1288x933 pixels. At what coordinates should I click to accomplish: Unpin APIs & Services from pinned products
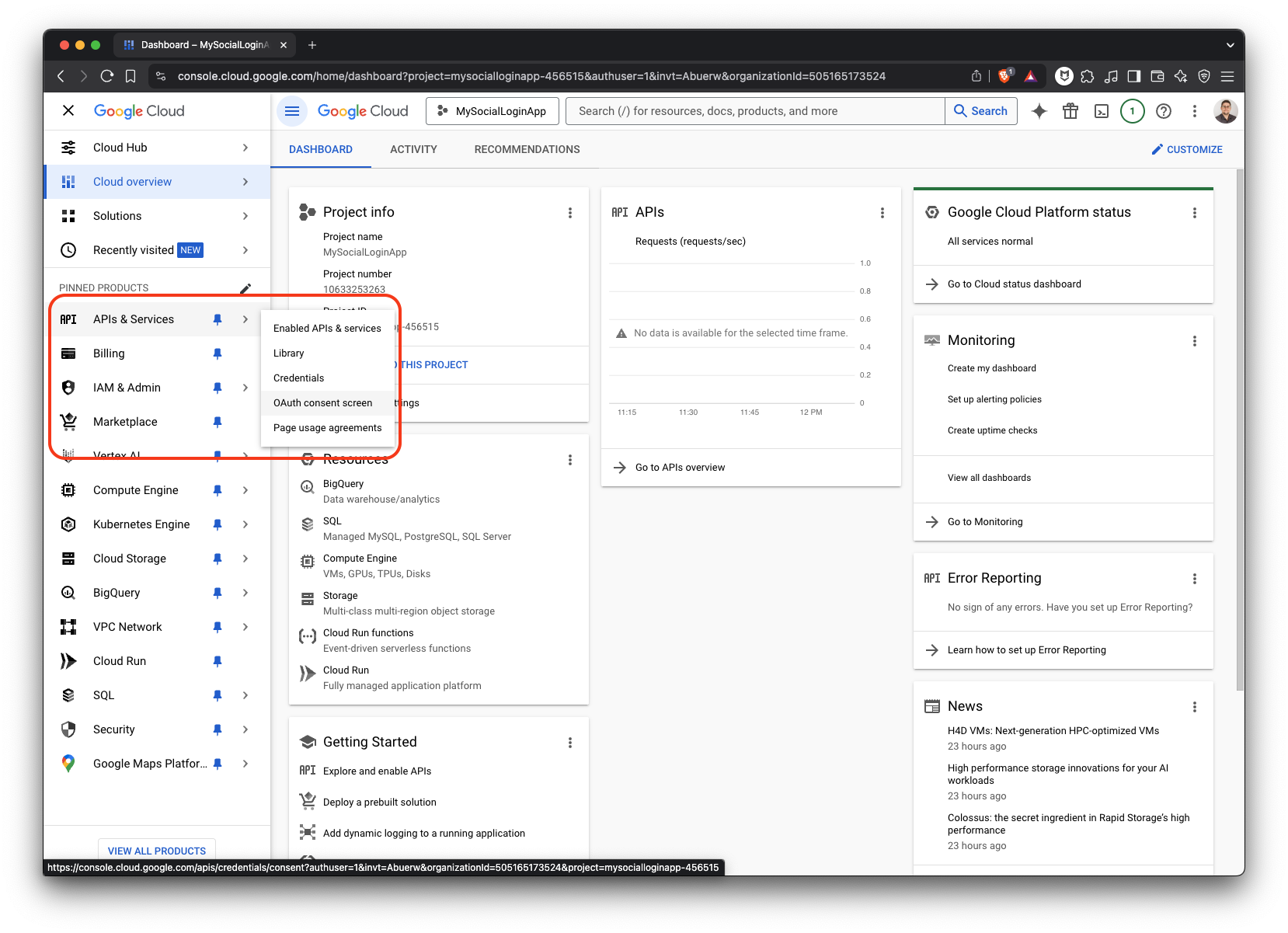[218, 319]
